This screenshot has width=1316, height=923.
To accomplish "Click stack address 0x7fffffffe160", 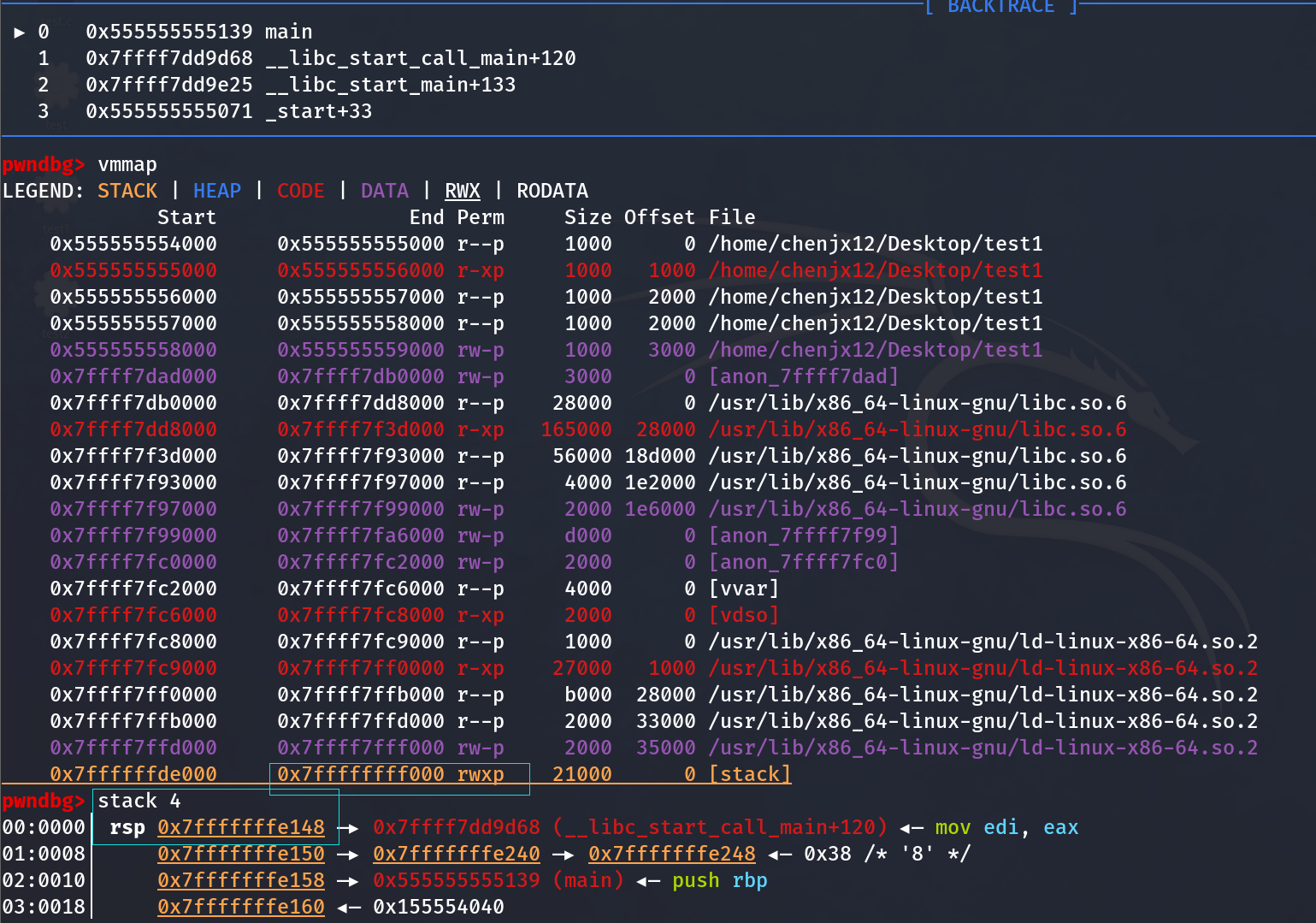I will point(241,907).
